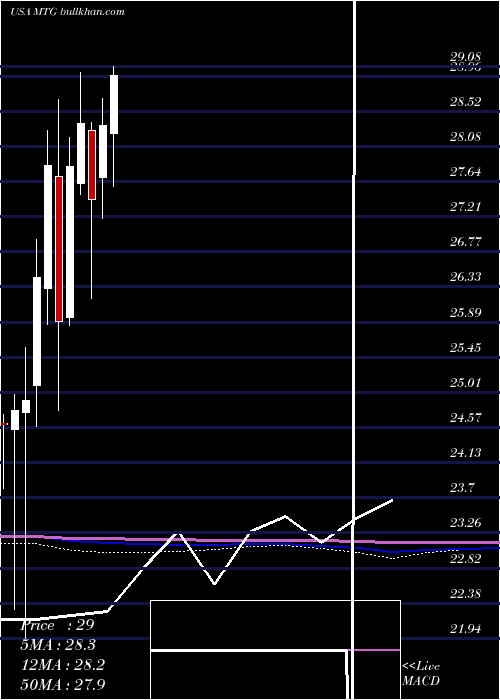Image resolution: width=500 pixels, height=700 pixels.
Task: Click the 25.89 price axis label
Action: pos(466,312)
